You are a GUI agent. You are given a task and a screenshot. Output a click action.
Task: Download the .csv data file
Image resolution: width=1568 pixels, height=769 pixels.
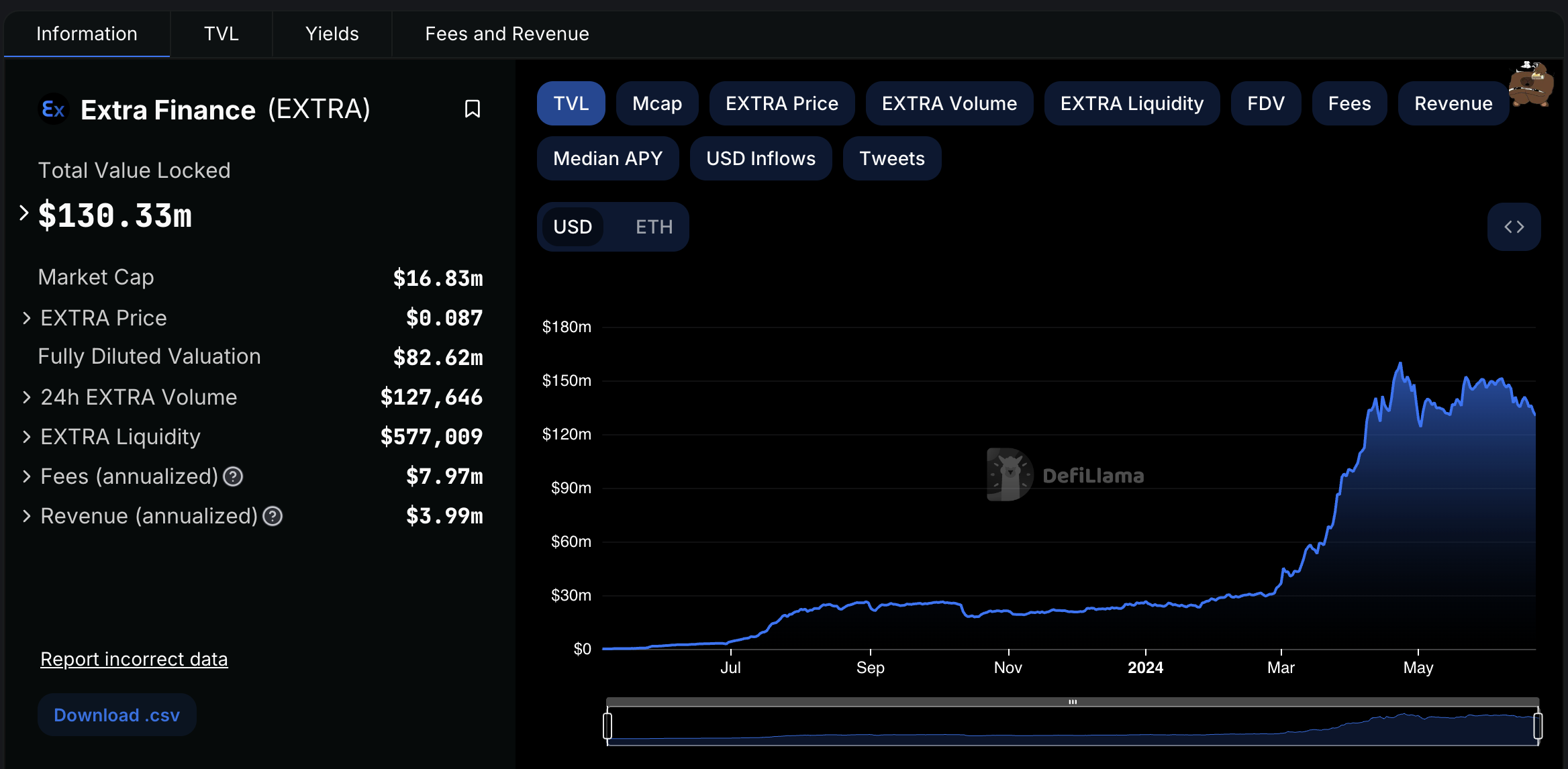pos(117,715)
